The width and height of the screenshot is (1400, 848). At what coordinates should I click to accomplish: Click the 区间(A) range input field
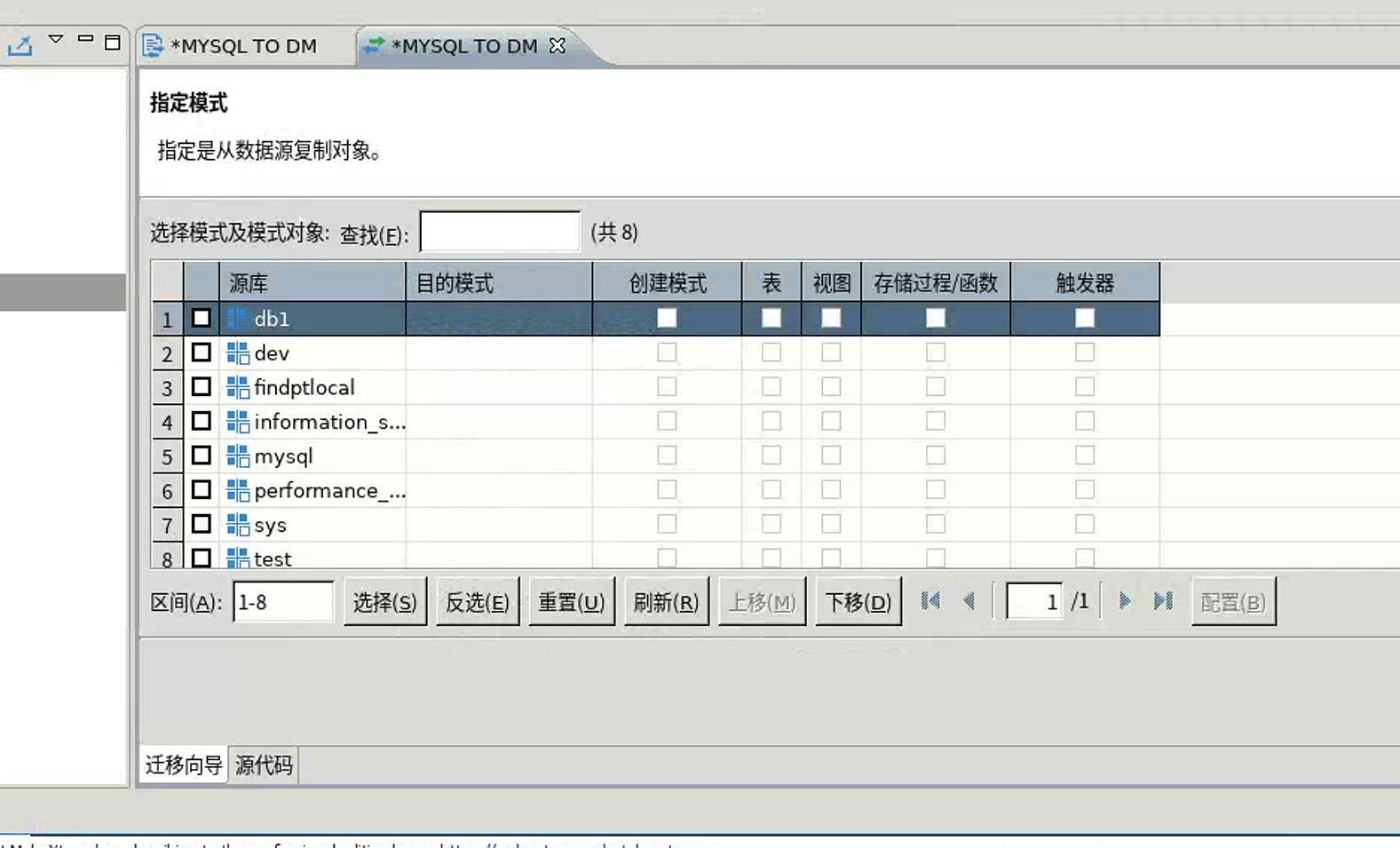(x=283, y=602)
